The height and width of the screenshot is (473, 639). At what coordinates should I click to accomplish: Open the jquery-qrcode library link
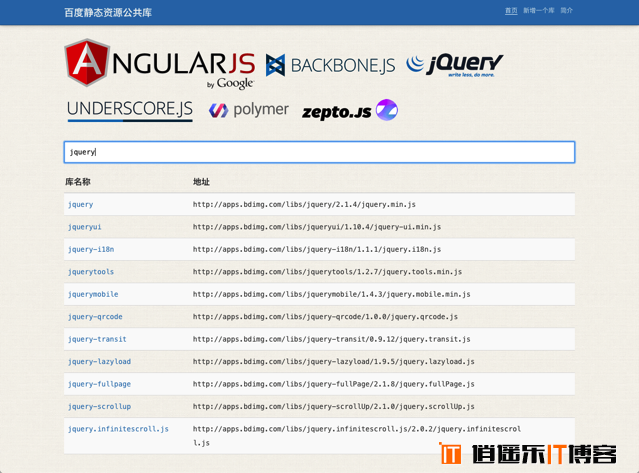tap(95, 317)
